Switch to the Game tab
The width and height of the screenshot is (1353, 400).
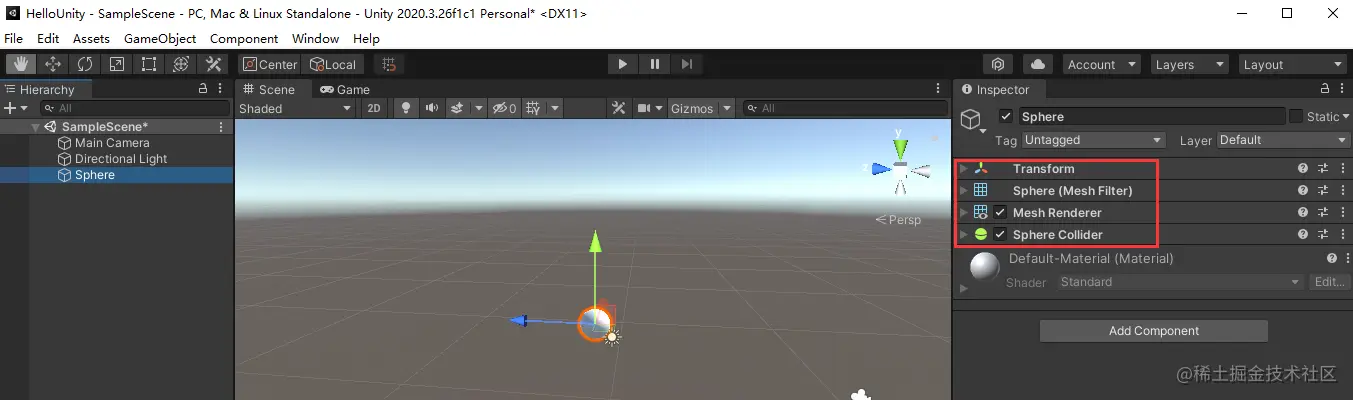[345, 89]
